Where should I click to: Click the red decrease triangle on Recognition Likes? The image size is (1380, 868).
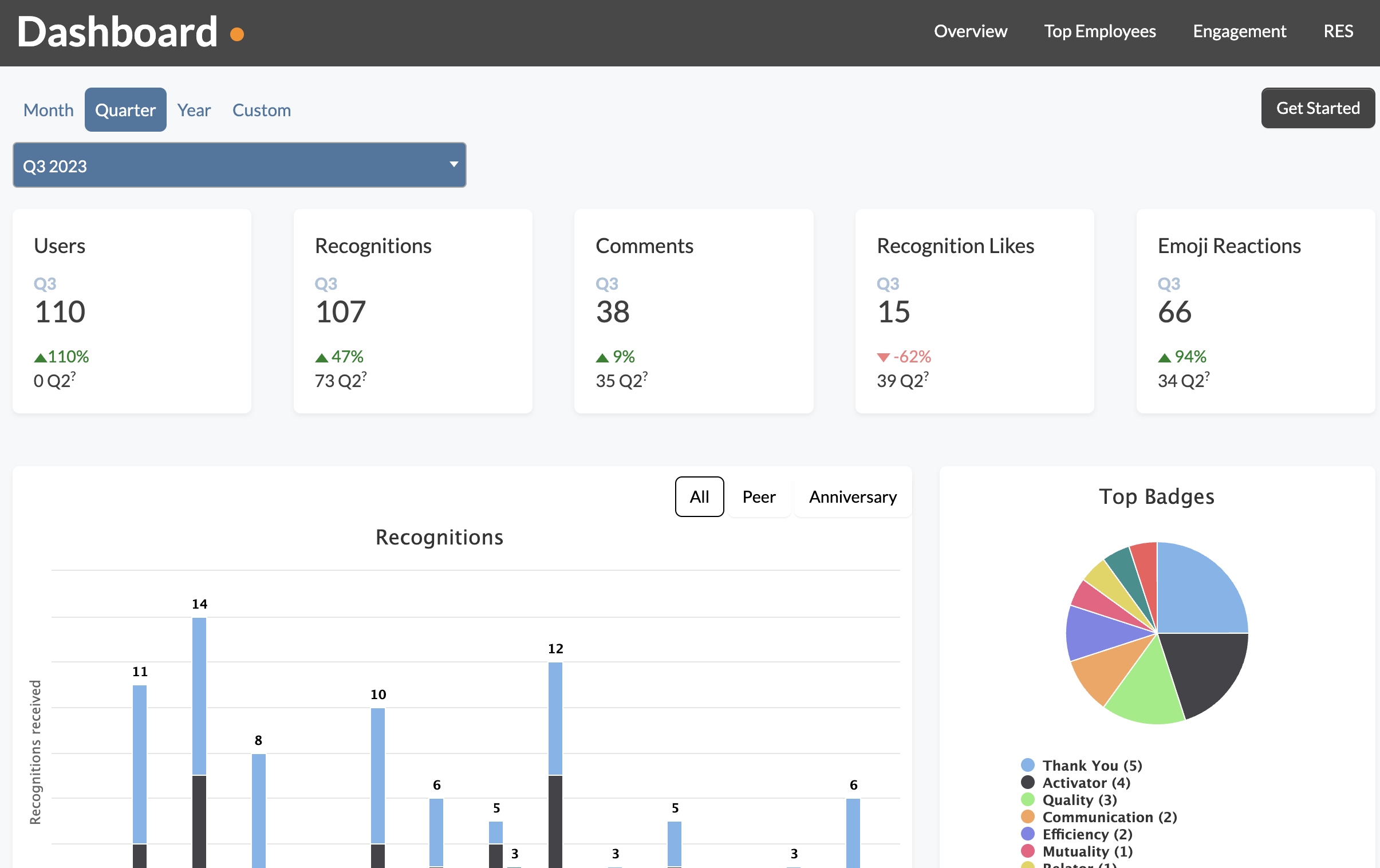[x=884, y=357]
